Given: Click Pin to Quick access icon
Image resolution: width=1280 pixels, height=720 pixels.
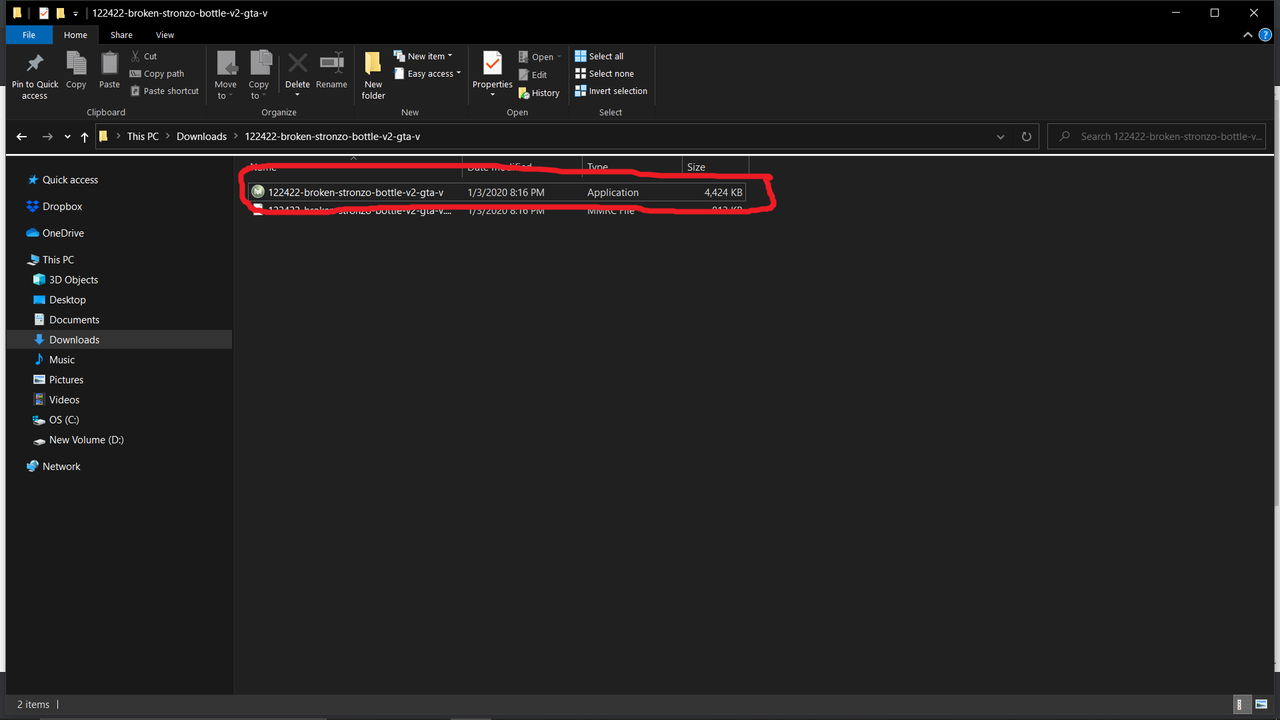Looking at the screenshot, I should click(x=35, y=74).
